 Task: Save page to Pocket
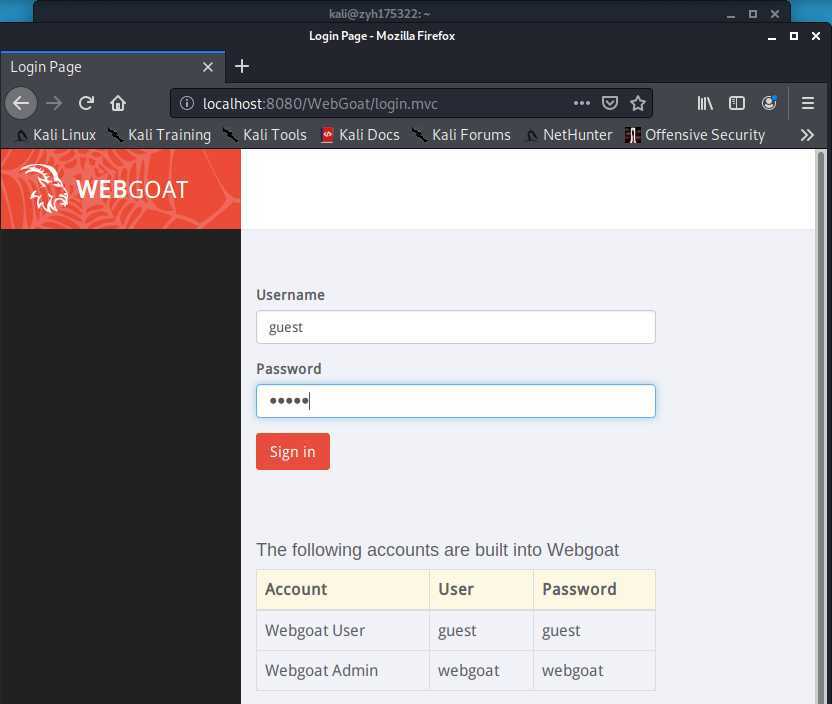click(x=610, y=103)
